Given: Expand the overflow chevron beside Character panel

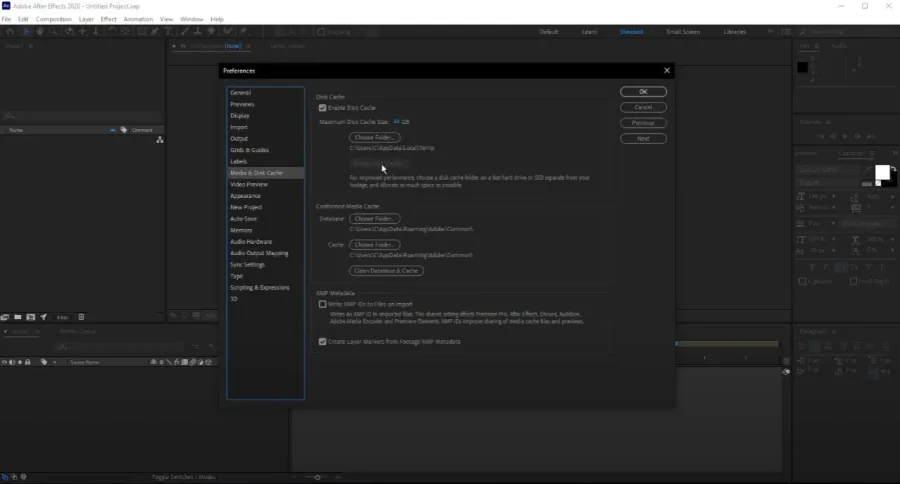Looking at the screenshot, I should pos(895,153).
